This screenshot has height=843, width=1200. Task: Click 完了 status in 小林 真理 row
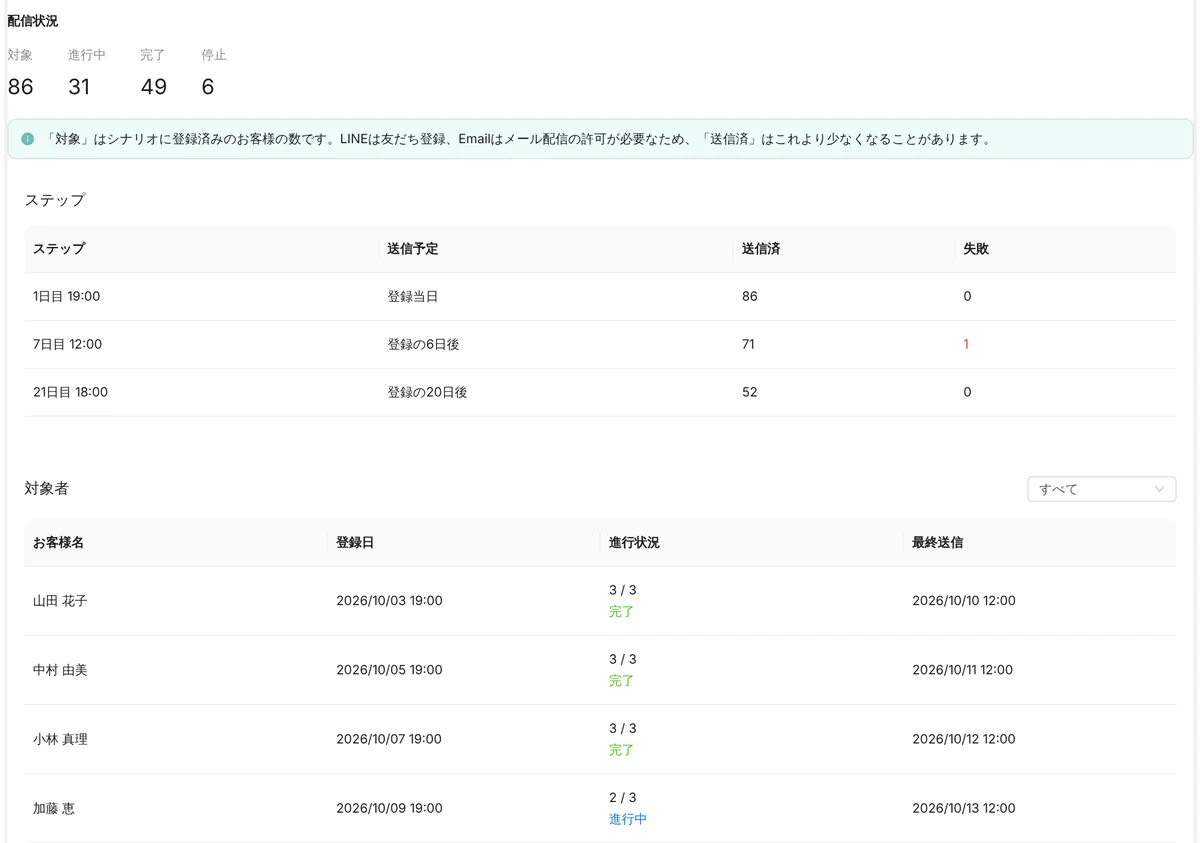(621, 750)
